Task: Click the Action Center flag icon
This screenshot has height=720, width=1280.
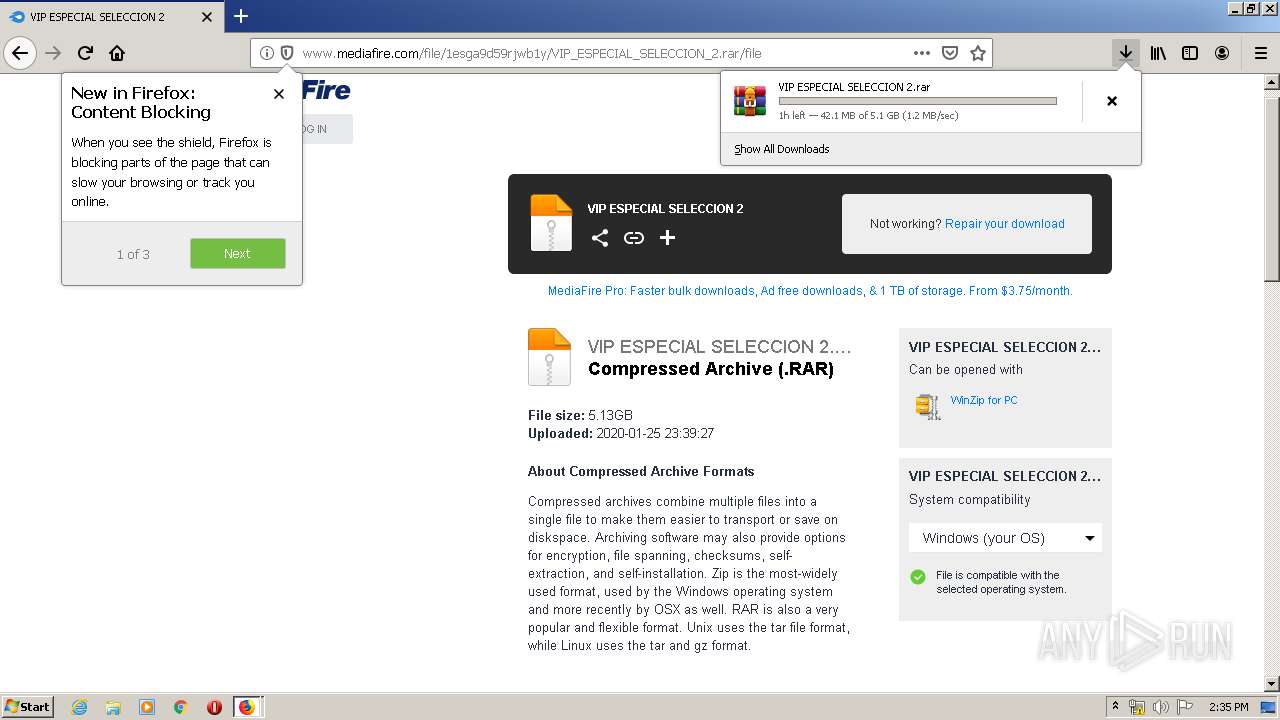Action: pos(1184,707)
